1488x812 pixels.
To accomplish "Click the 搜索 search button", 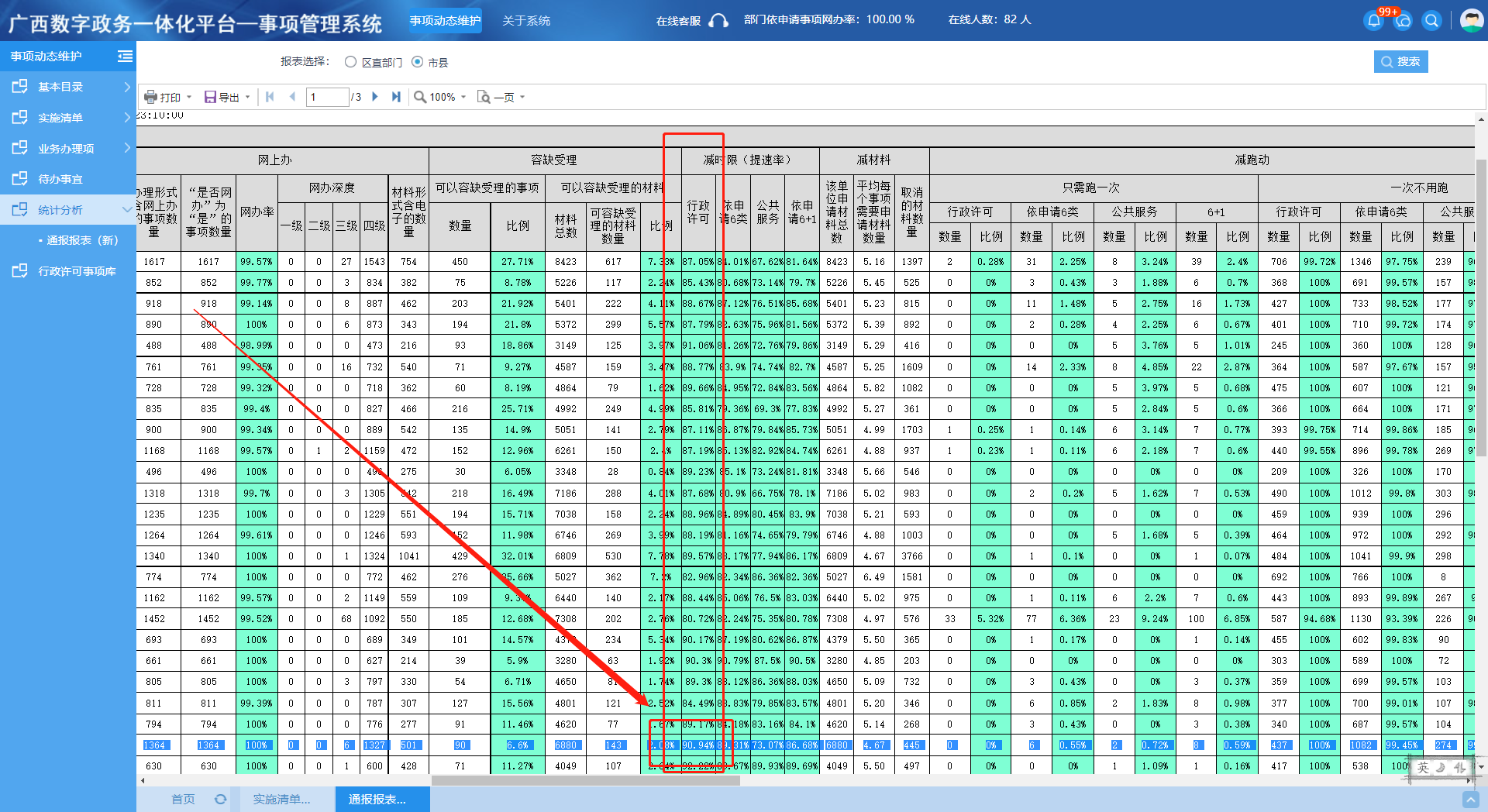I will pos(1400,61).
